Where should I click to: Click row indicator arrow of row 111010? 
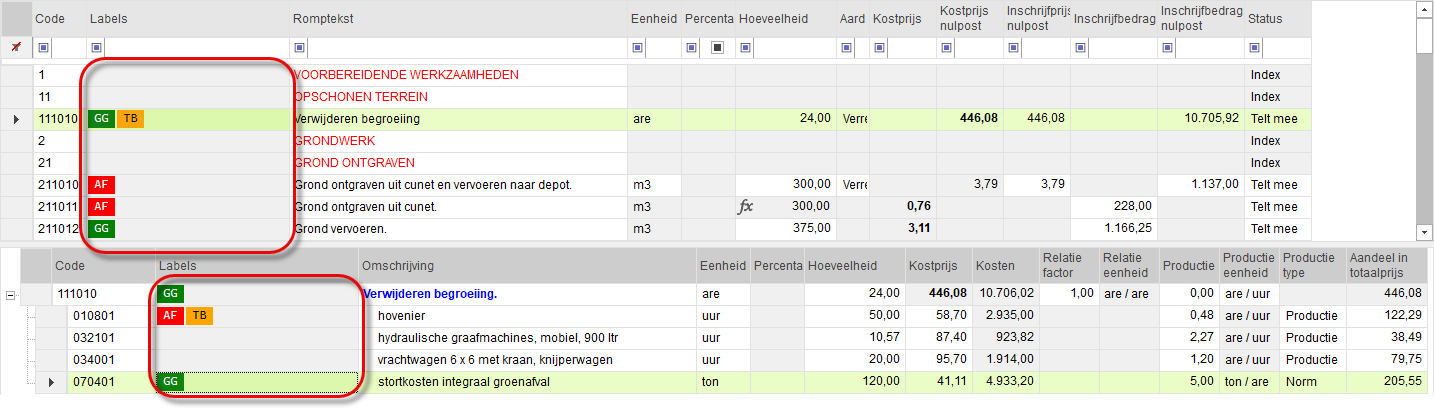pos(15,119)
